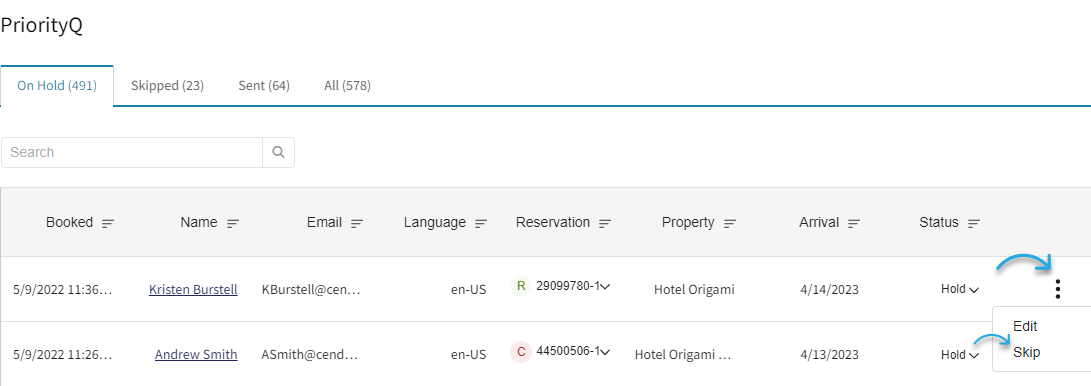
Task: Sort by the Name column icon
Action: click(x=232, y=223)
